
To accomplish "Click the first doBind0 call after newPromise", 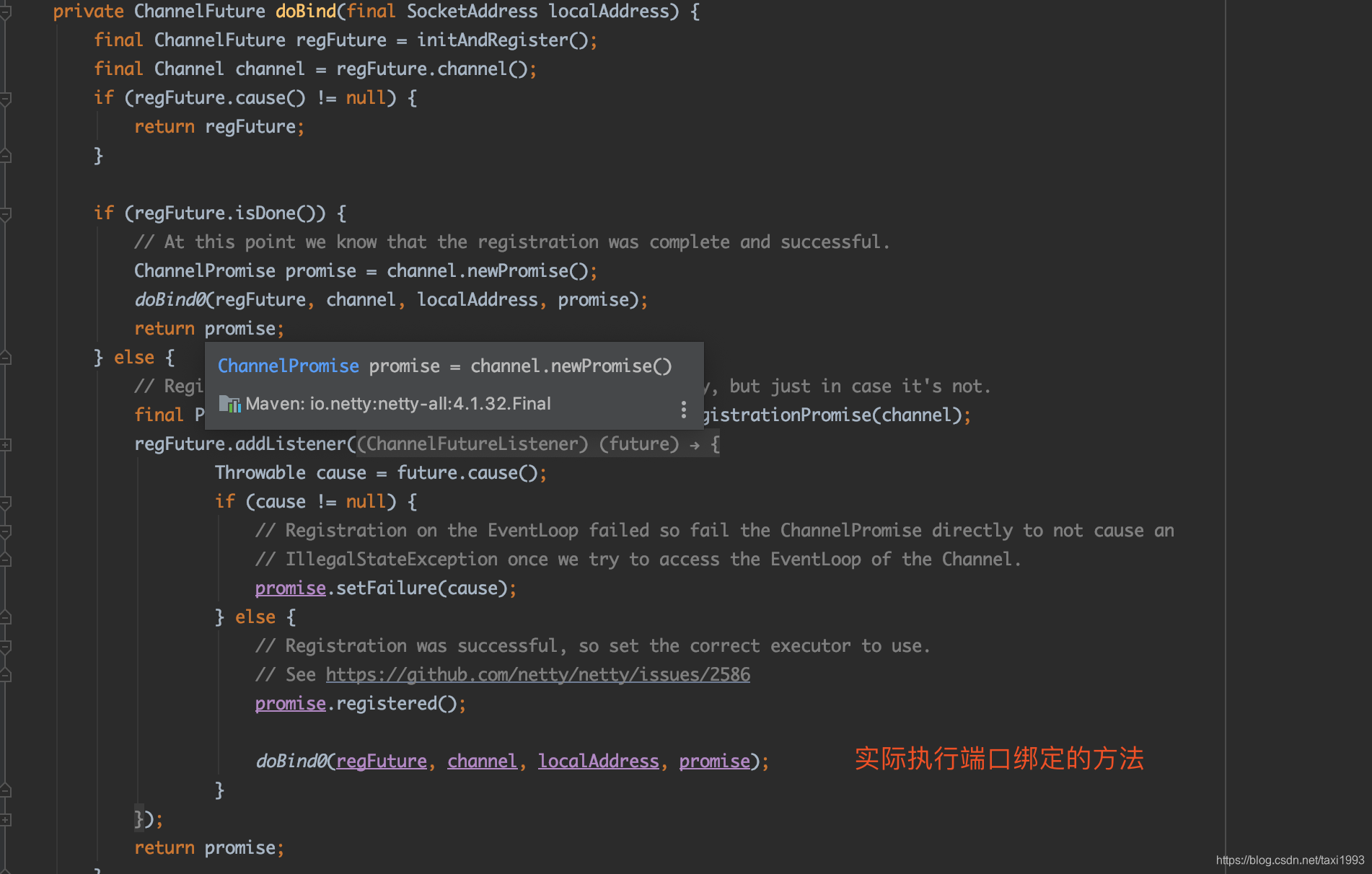I will click(170, 300).
